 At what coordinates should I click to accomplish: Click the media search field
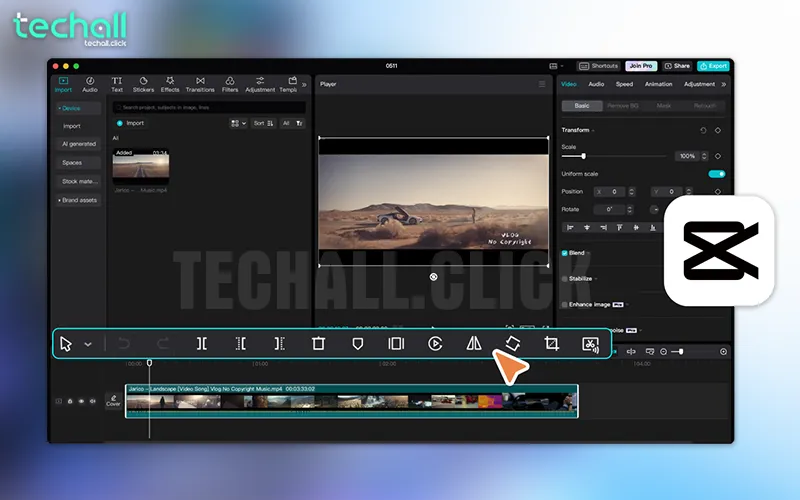tap(209, 107)
